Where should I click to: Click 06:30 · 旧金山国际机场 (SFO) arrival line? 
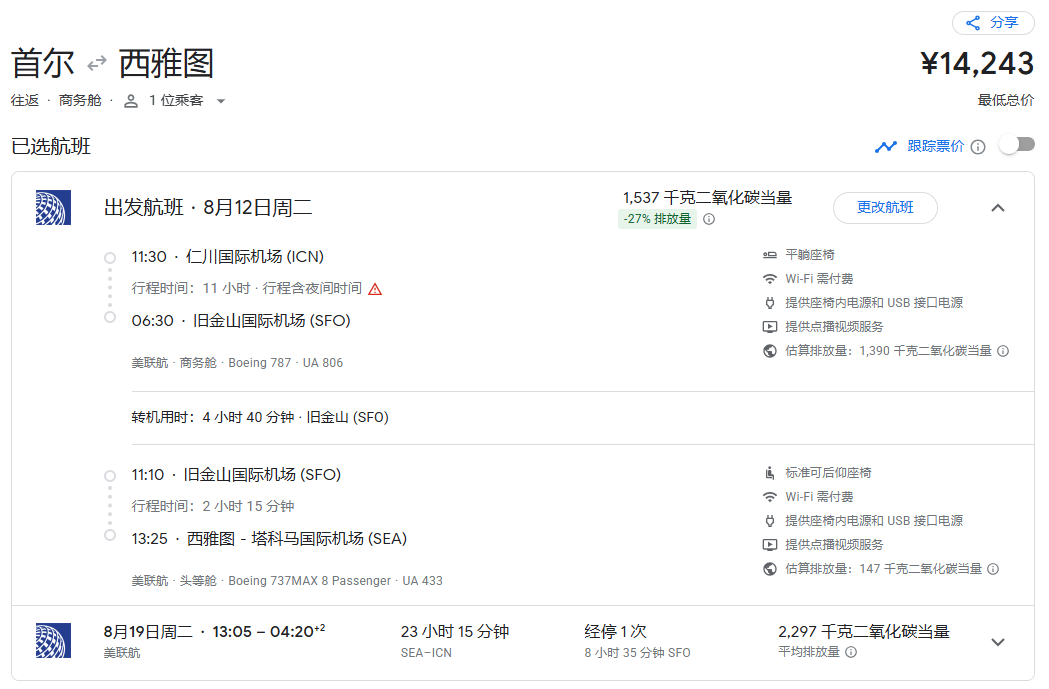[x=241, y=321]
